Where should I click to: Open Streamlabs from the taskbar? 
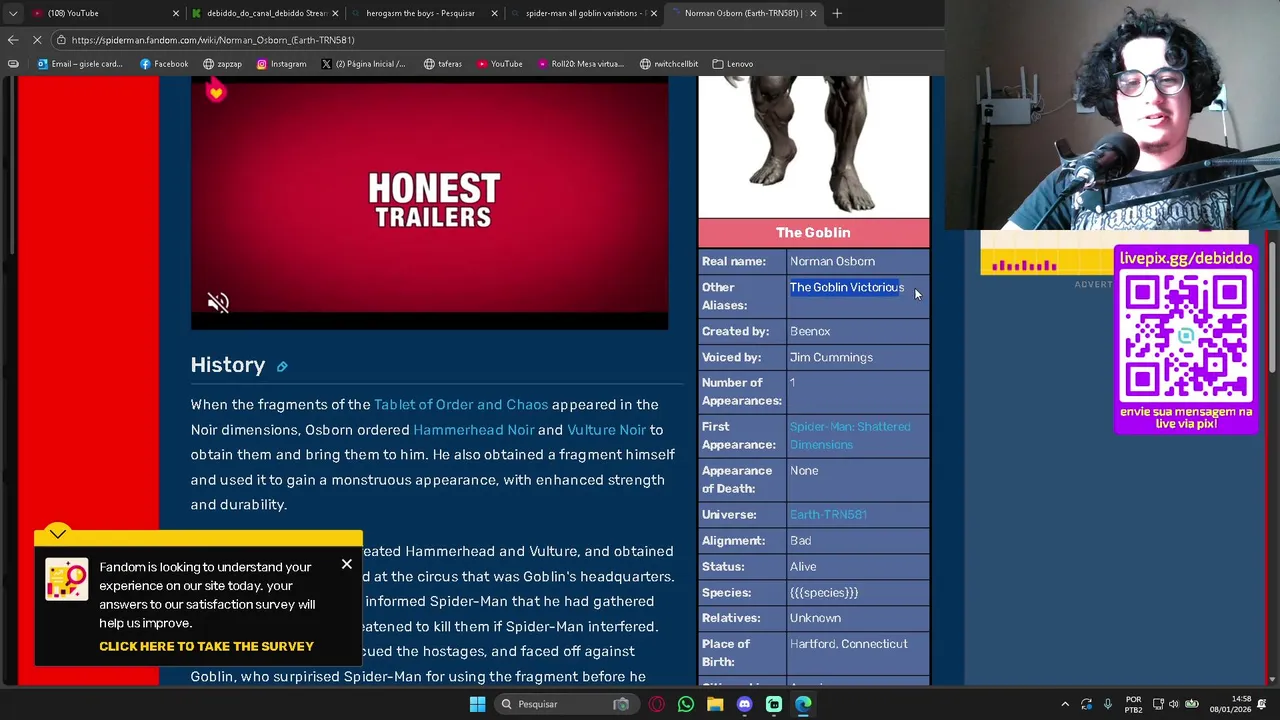(x=774, y=704)
